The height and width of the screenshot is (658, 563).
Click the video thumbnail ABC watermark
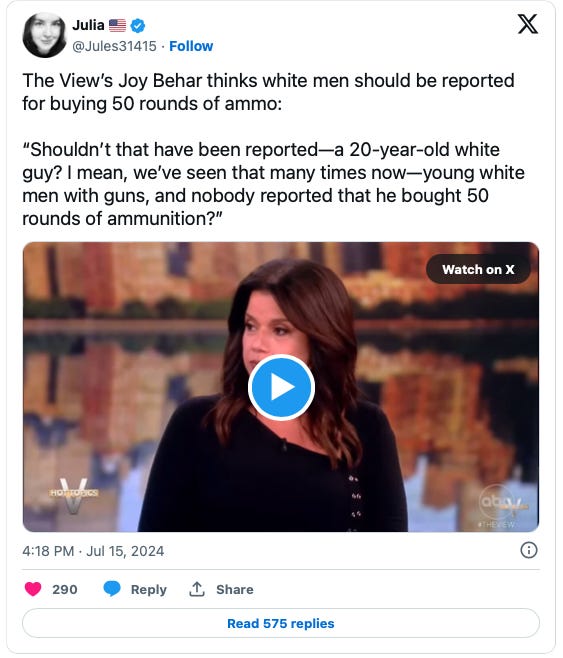tap(499, 506)
